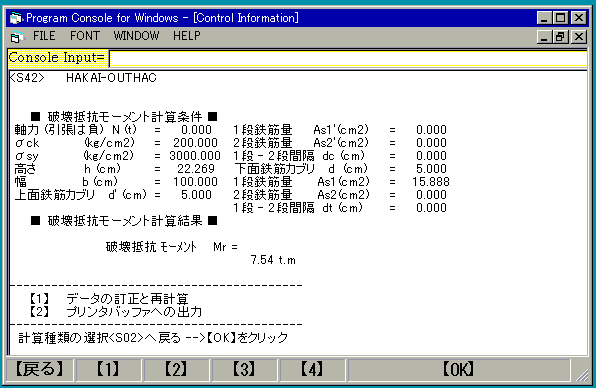Click the σsy value 3000.000
The image size is (596, 388).
click(195, 156)
